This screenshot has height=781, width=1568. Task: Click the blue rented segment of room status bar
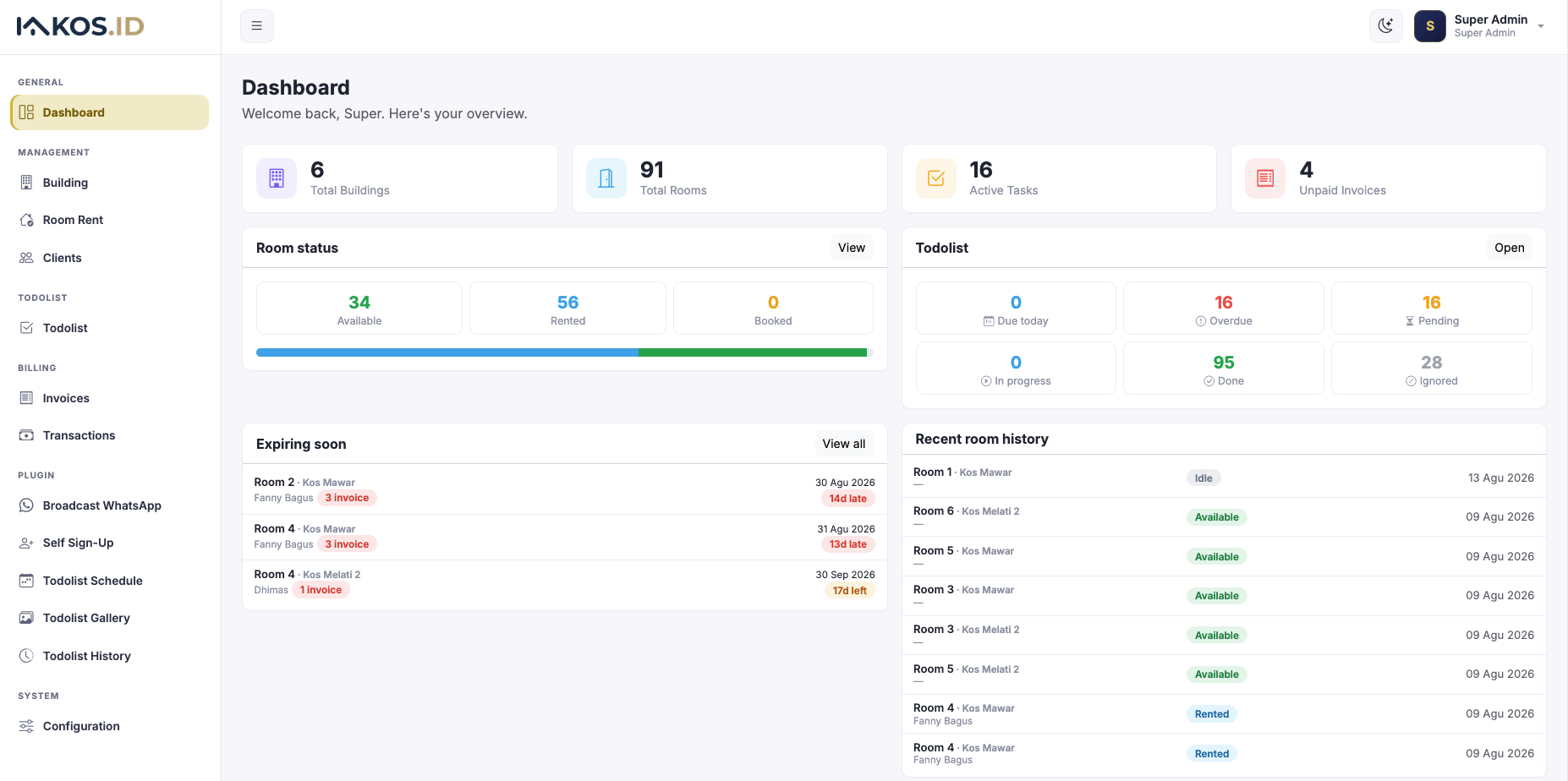pyautogui.click(x=447, y=352)
